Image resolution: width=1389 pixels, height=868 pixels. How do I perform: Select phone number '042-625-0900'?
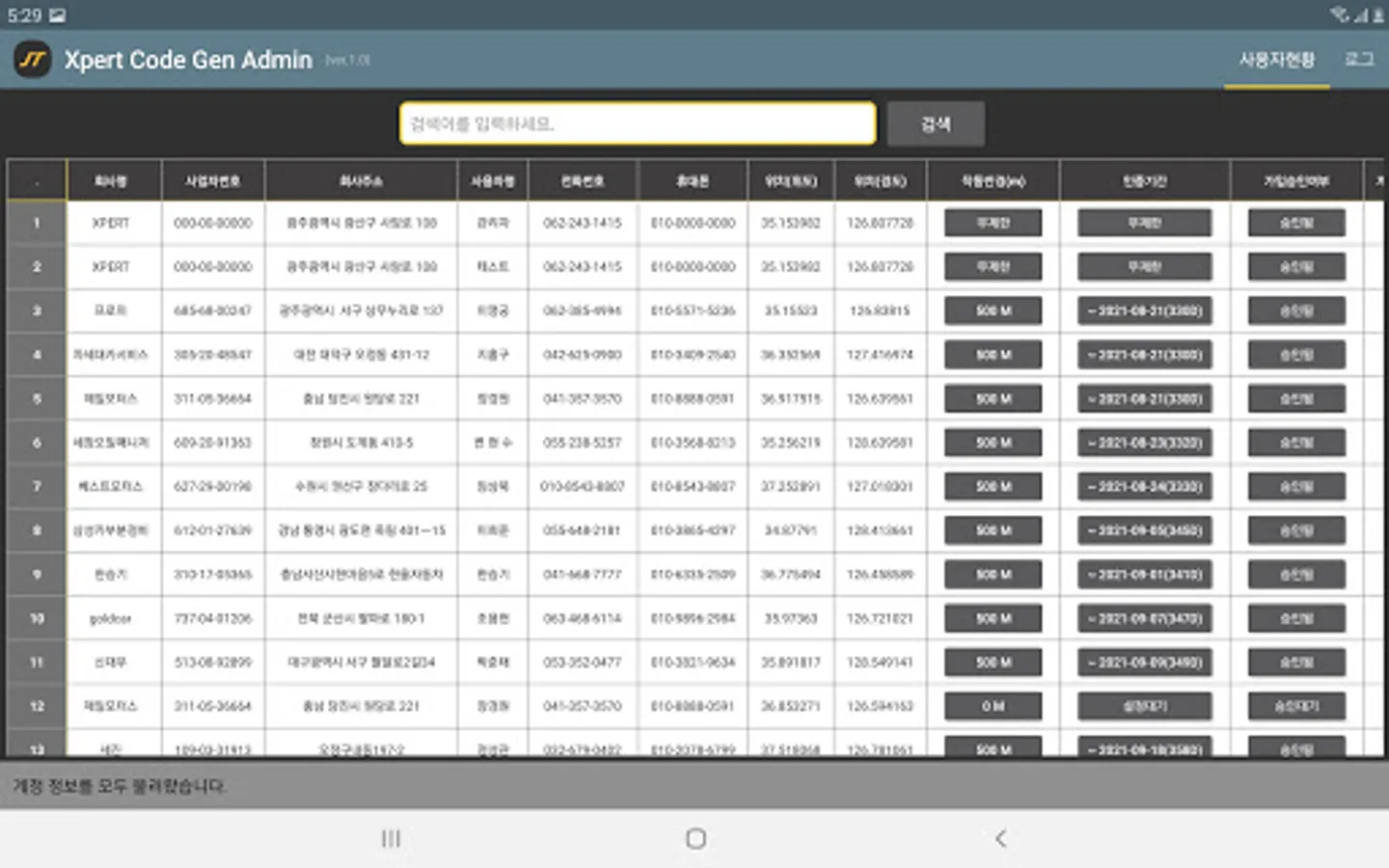click(583, 355)
